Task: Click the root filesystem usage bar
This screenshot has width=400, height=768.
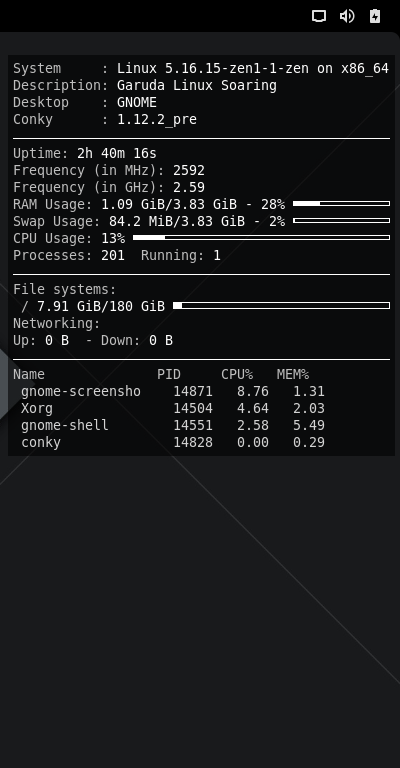Action: click(282, 306)
